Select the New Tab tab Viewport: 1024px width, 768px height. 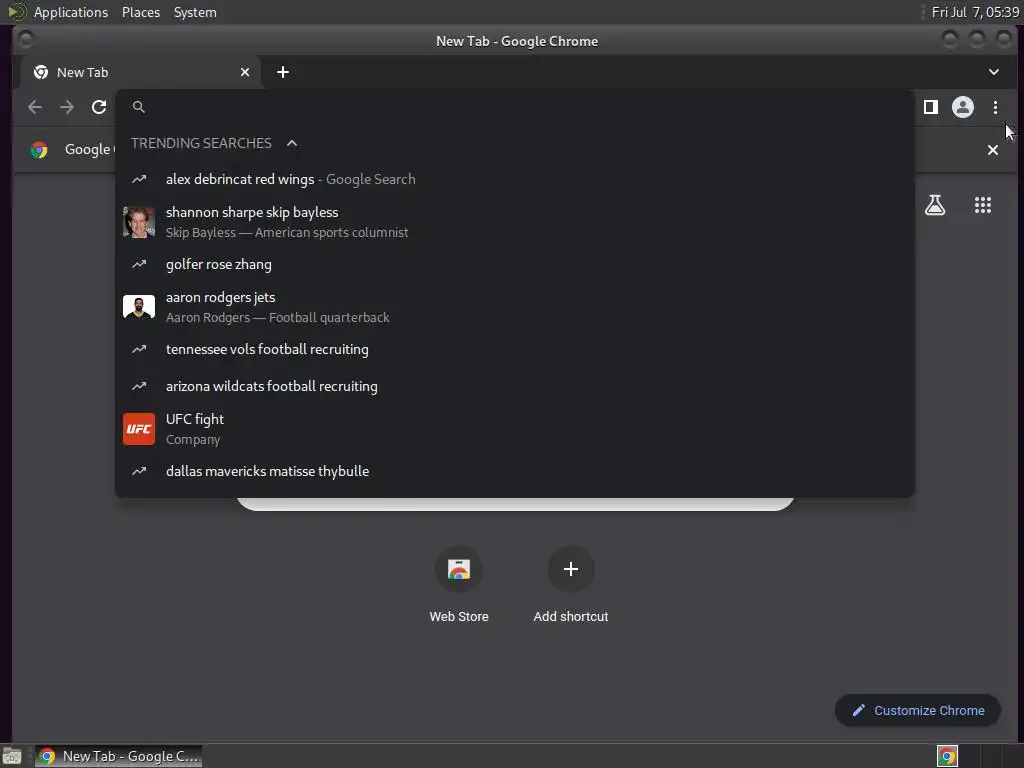pos(140,72)
